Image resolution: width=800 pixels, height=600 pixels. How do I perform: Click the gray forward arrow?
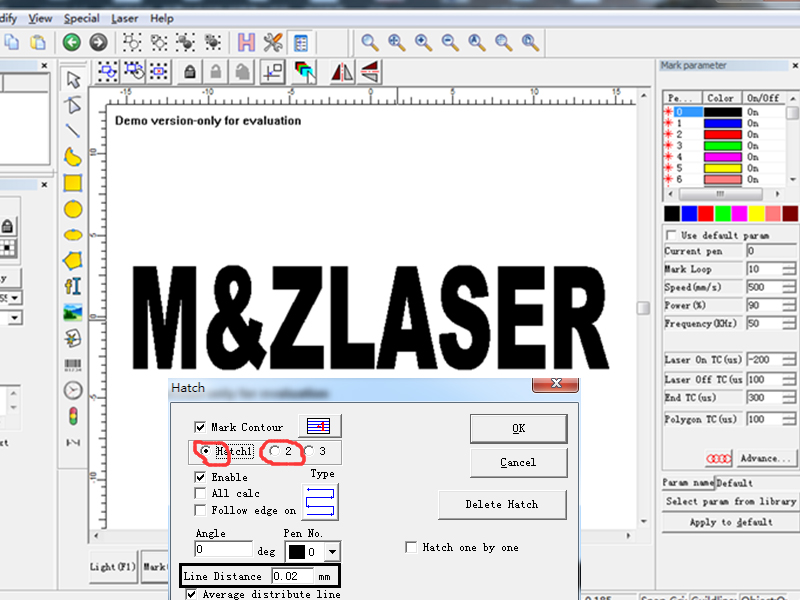pyautogui.click(x=98, y=42)
